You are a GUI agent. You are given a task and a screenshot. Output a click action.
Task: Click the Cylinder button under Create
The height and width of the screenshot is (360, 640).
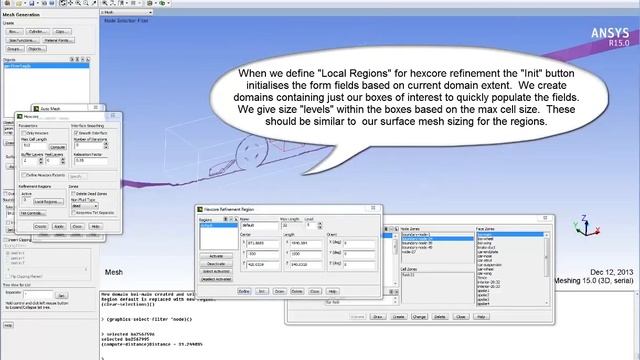[38, 31]
